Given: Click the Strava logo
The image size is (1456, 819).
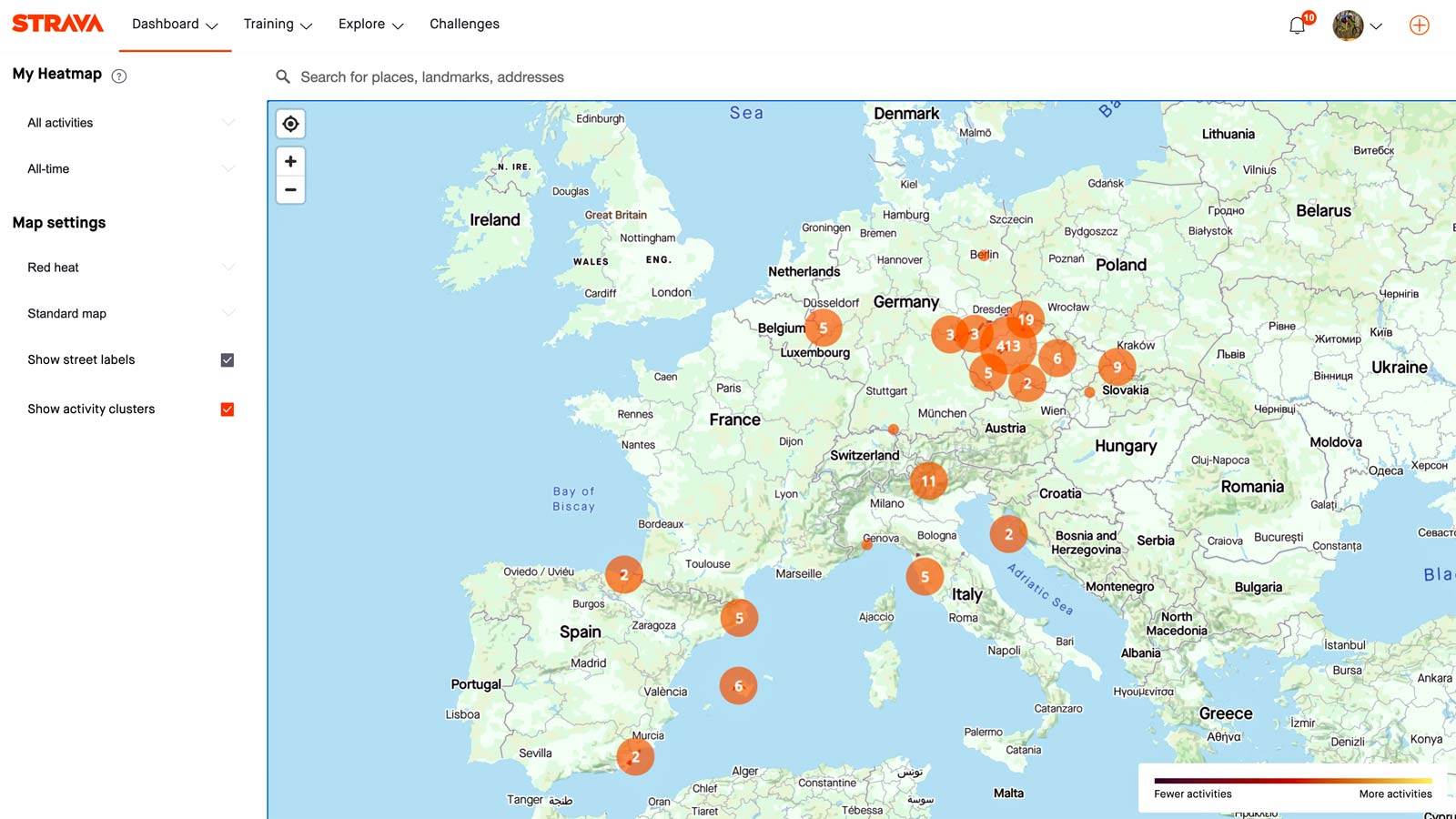Looking at the screenshot, I should click(57, 24).
